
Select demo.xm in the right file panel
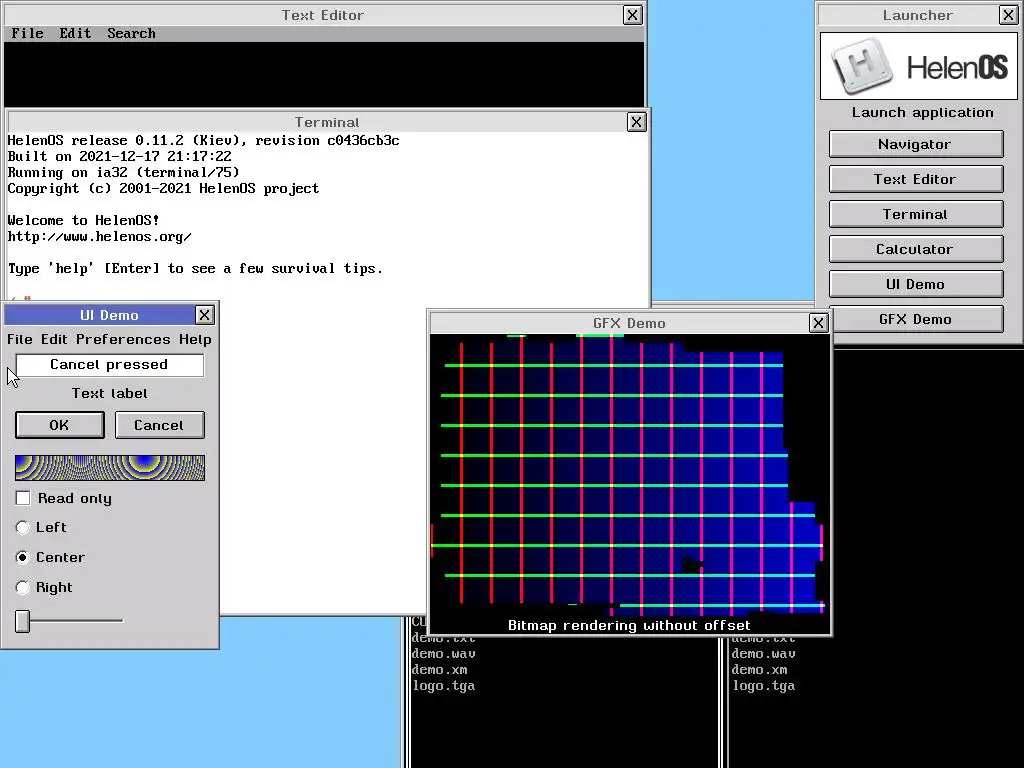click(x=760, y=669)
